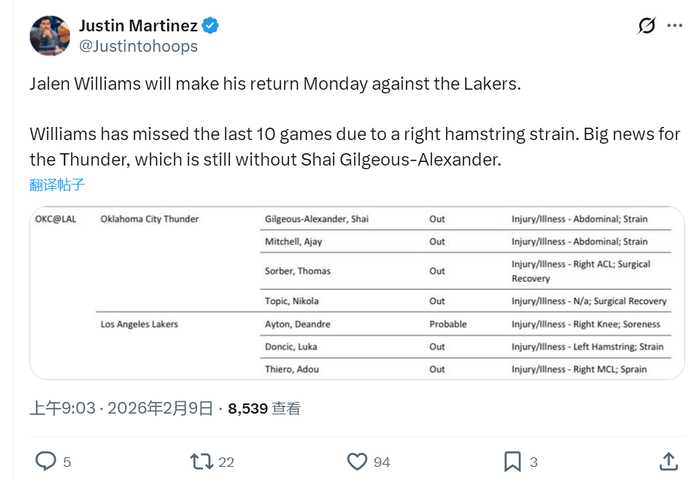Viewport: 700px width, 480px height.
Task: Click the Grok icon on the post
Action: click(646, 25)
